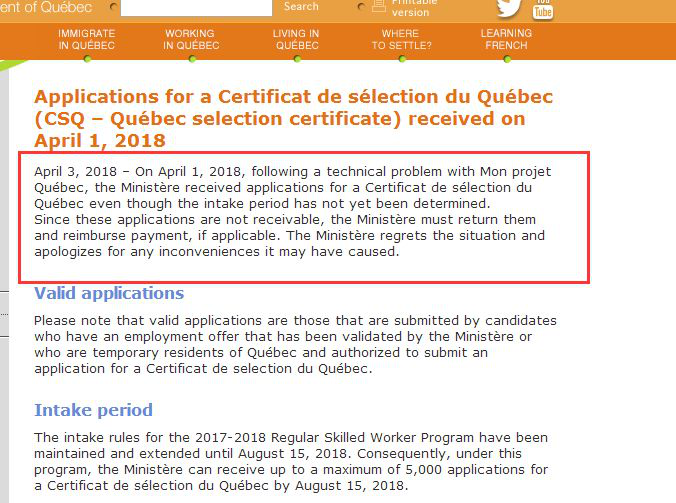This screenshot has width=676, height=503.
Task: Click the bullet before the printer icon
Action: coord(361,6)
